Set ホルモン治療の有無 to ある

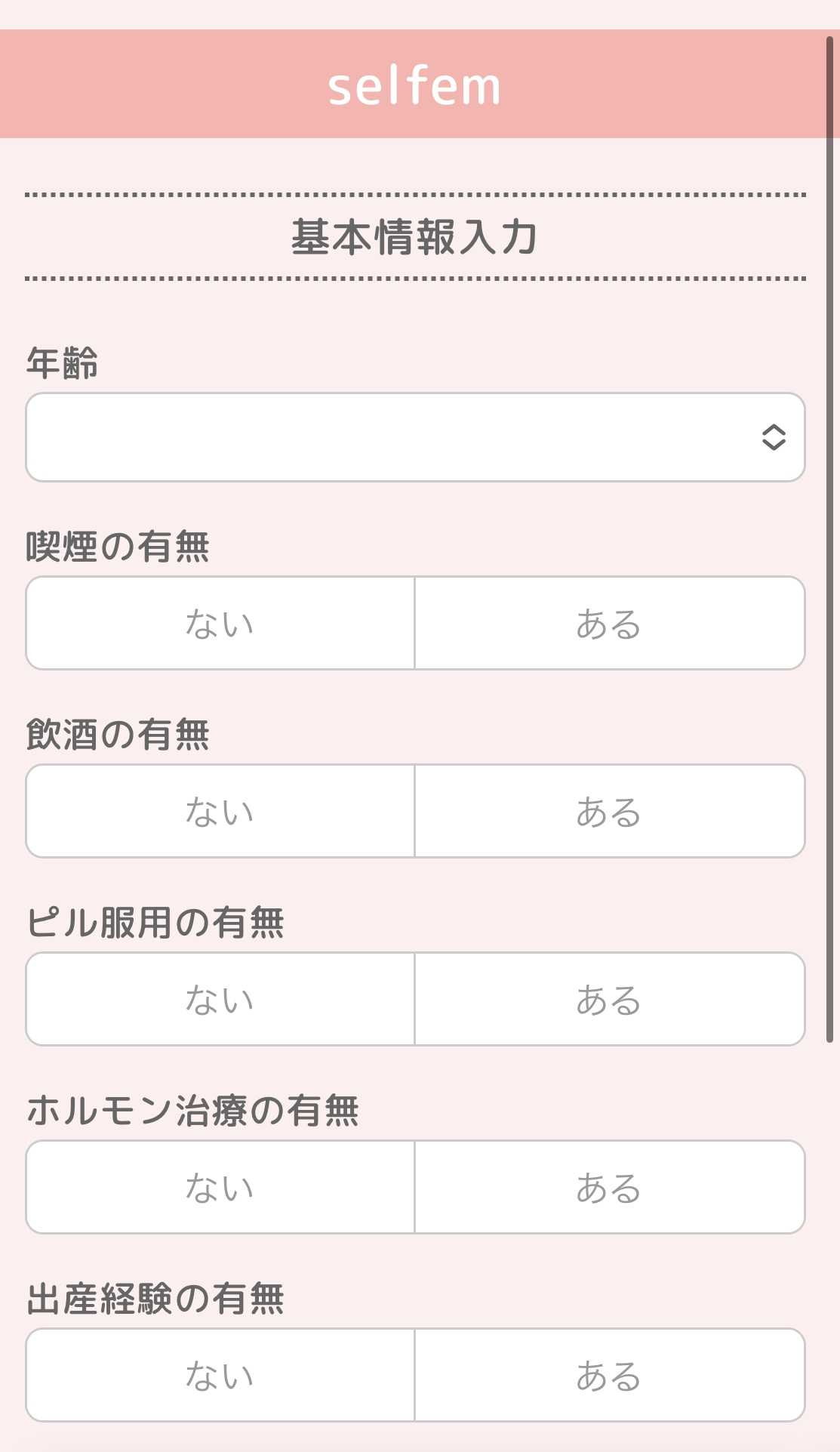click(609, 1188)
